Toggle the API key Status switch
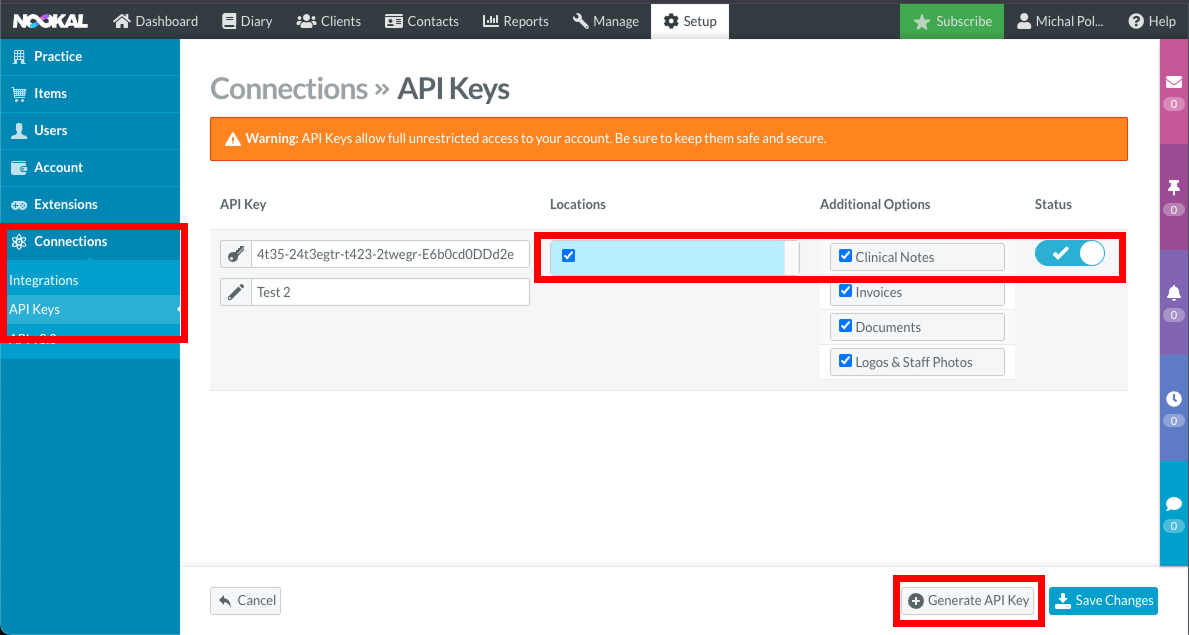1189x635 pixels. 1070,253
